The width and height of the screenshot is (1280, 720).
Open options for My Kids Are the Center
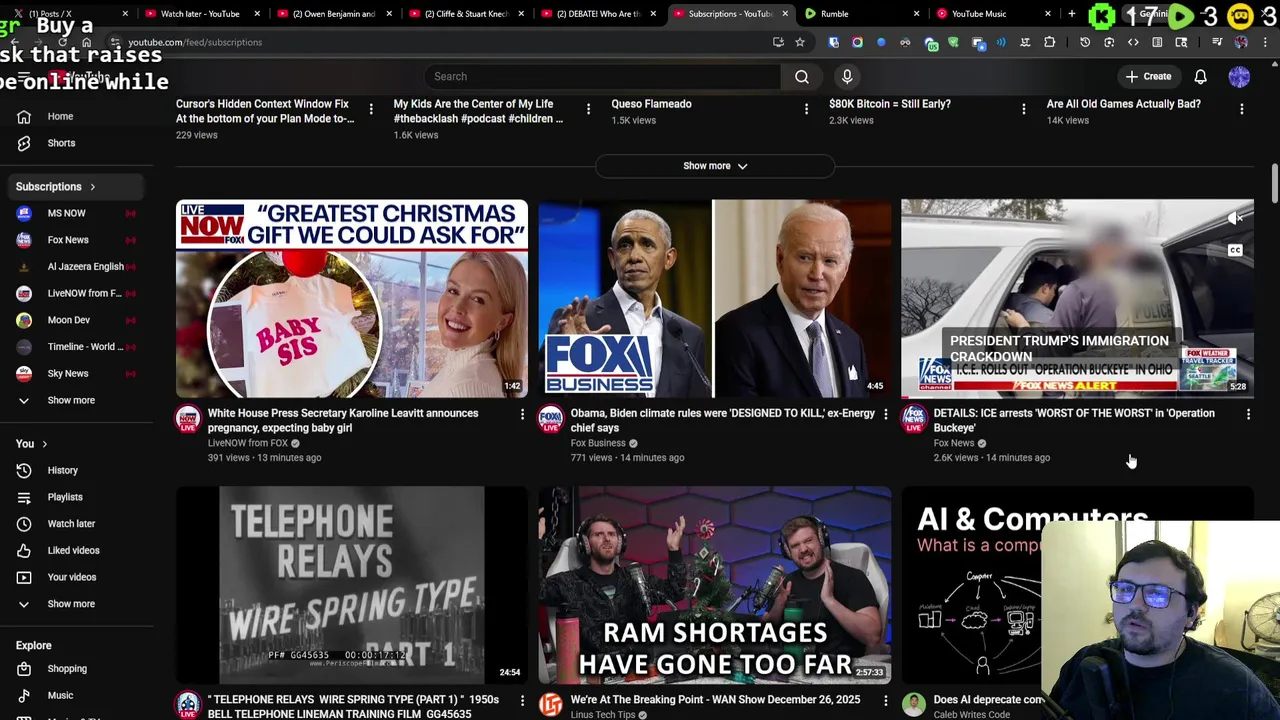click(x=588, y=109)
